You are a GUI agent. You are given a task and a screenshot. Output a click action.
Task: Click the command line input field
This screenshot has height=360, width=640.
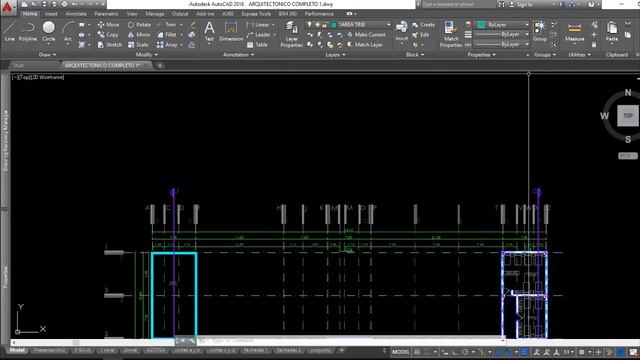(350, 340)
